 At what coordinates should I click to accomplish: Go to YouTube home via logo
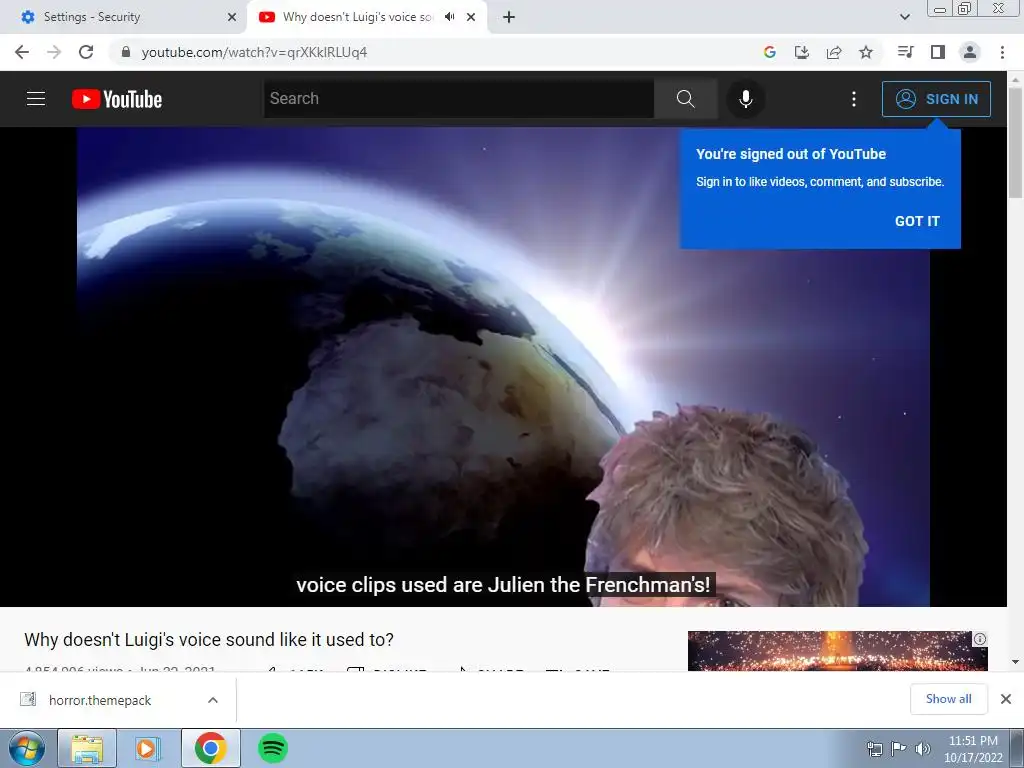tap(117, 99)
